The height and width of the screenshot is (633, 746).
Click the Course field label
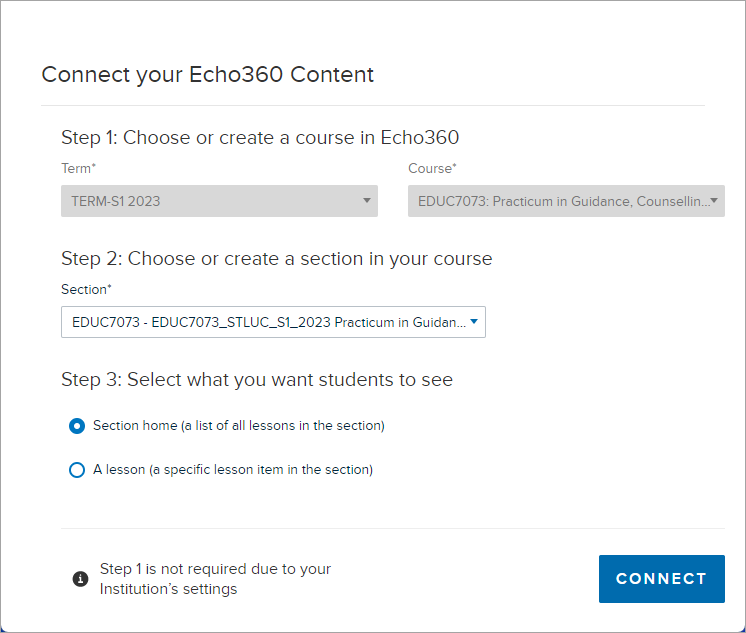432,169
